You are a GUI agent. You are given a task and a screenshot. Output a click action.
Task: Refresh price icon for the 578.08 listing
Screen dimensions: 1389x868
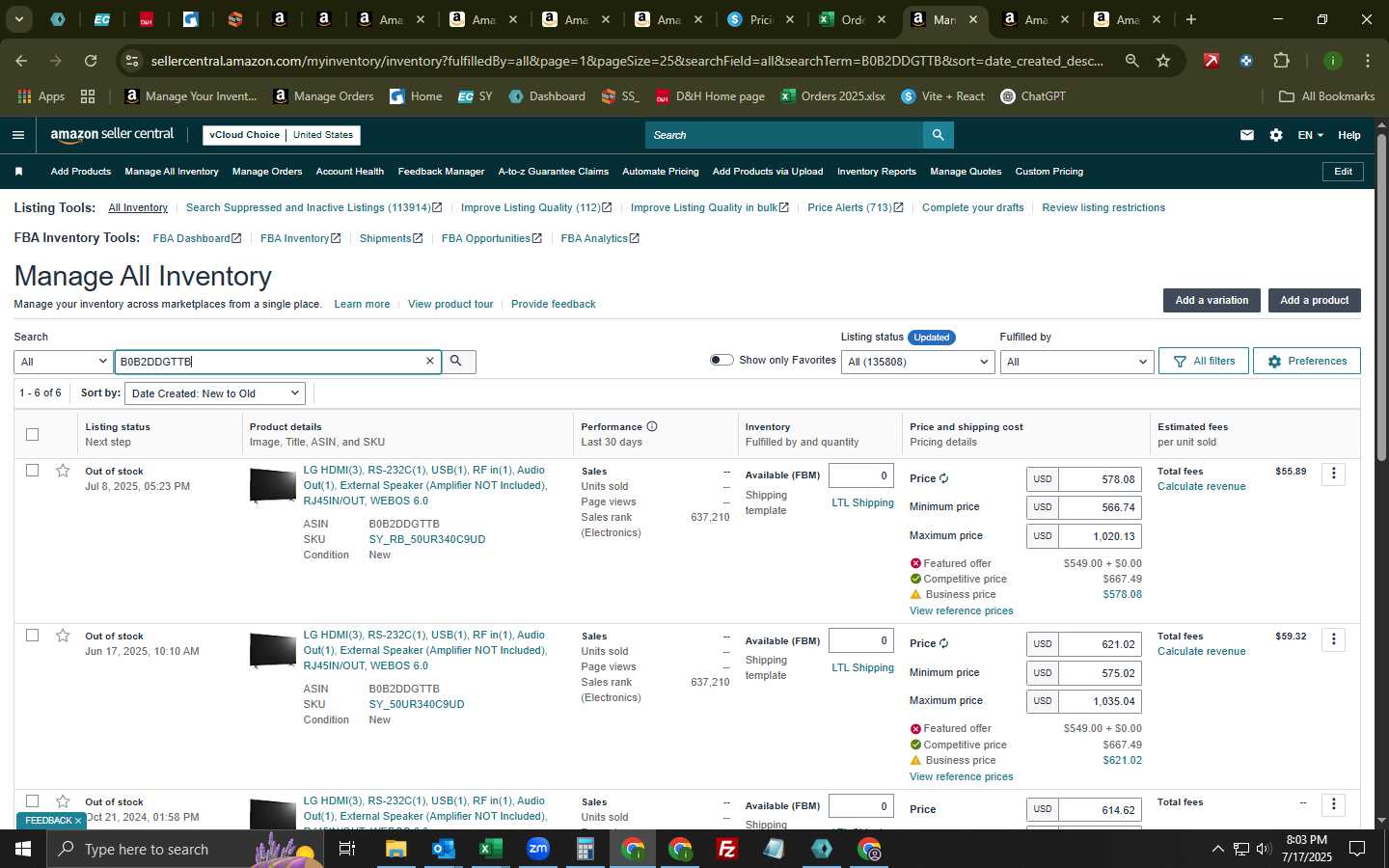pyautogui.click(x=943, y=478)
